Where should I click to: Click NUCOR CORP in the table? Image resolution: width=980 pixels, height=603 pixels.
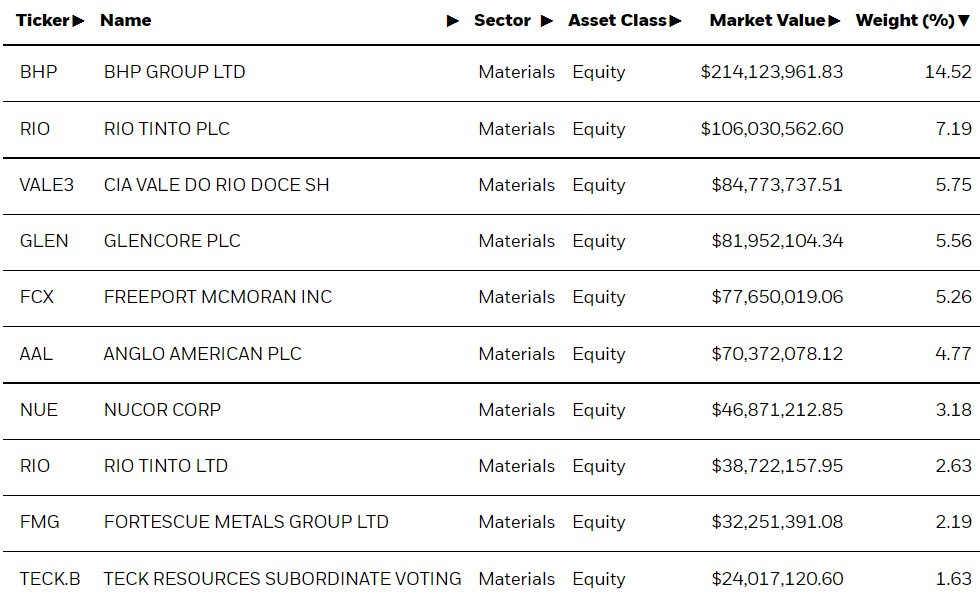pyautogui.click(x=162, y=410)
